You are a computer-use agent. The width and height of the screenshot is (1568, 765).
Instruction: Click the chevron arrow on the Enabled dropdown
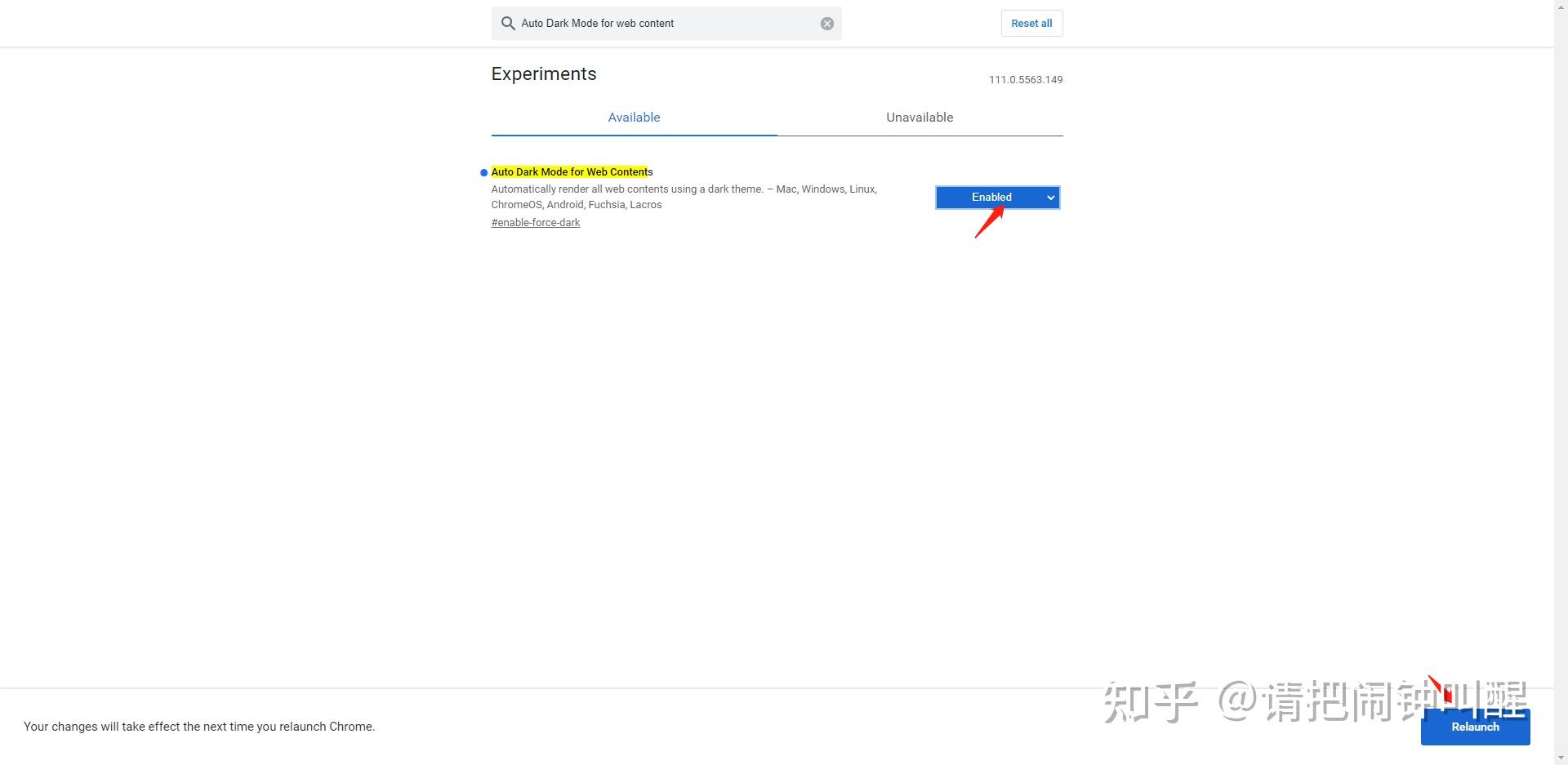click(x=1051, y=198)
